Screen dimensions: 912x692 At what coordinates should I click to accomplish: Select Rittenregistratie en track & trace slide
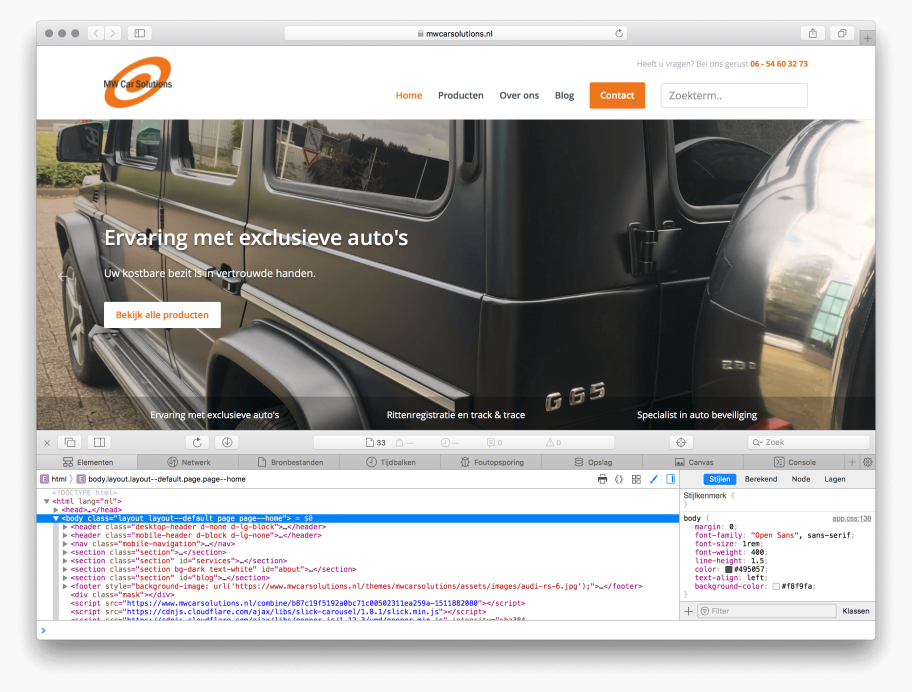point(455,415)
